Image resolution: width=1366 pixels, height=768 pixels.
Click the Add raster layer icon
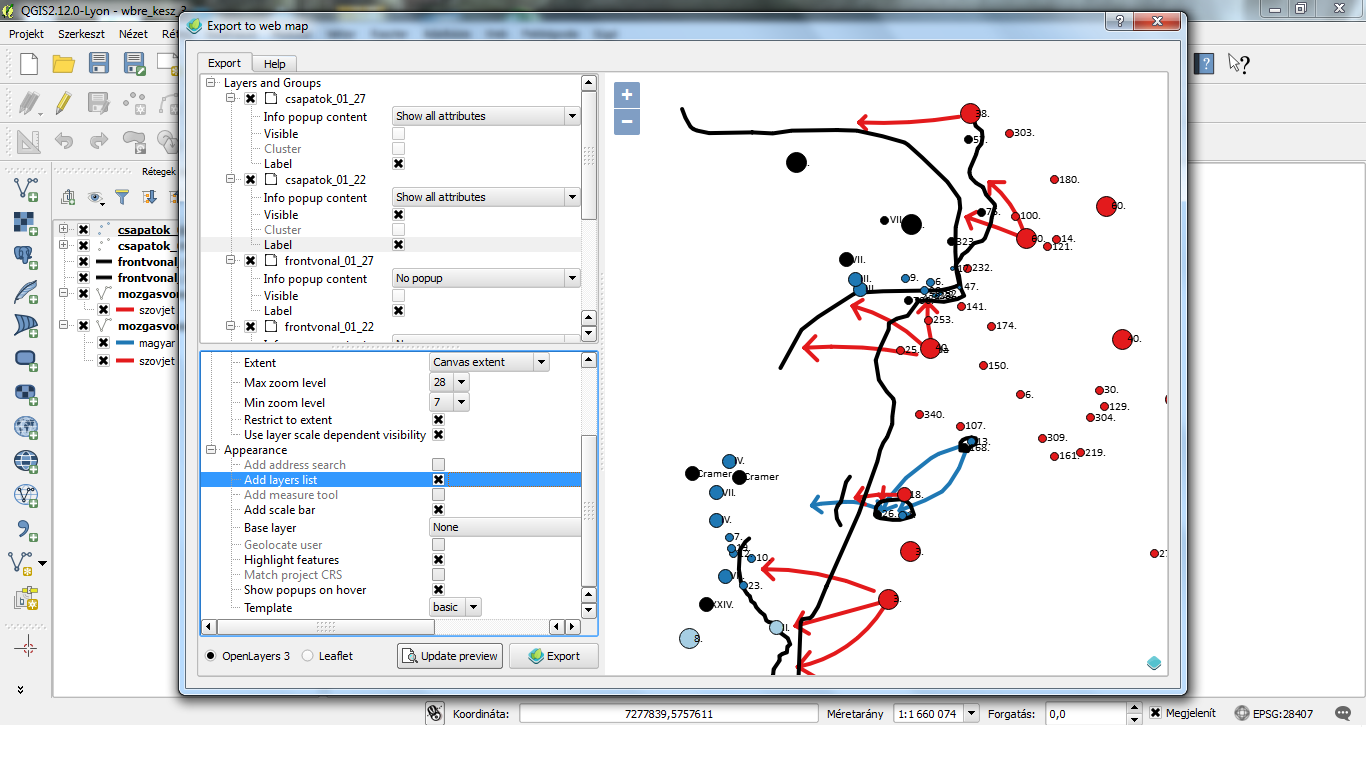[26, 221]
